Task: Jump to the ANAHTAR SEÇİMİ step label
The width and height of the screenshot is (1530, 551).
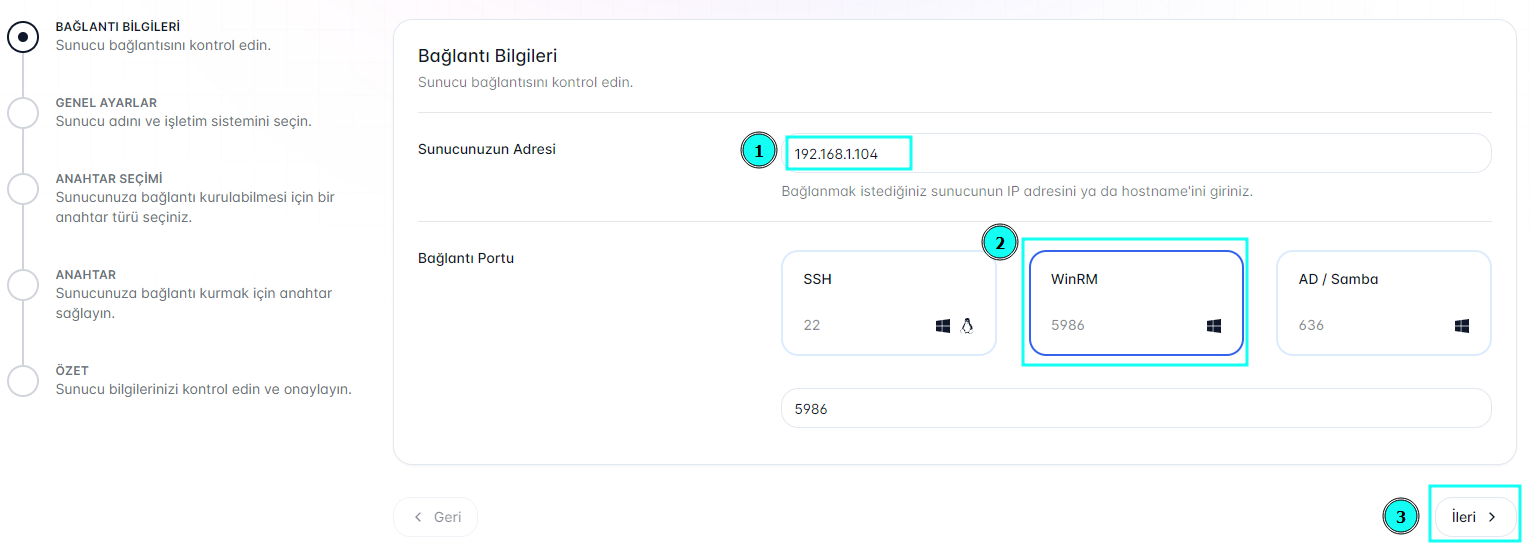Action: click(109, 179)
